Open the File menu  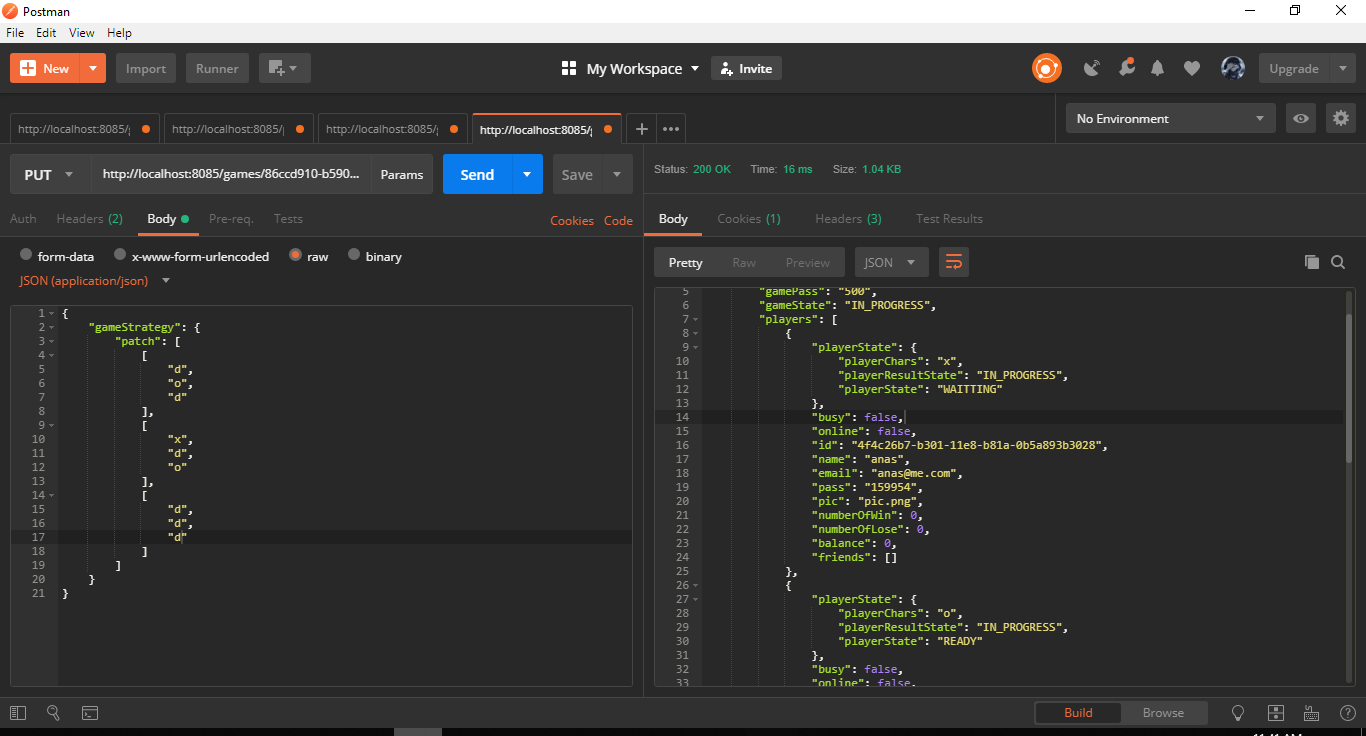(x=15, y=33)
